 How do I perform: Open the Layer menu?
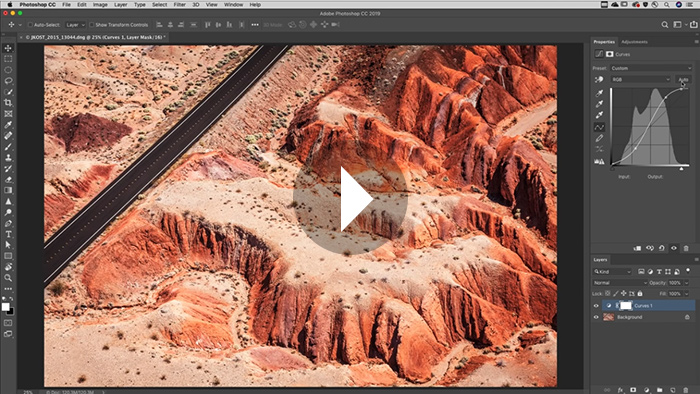click(120, 4)
